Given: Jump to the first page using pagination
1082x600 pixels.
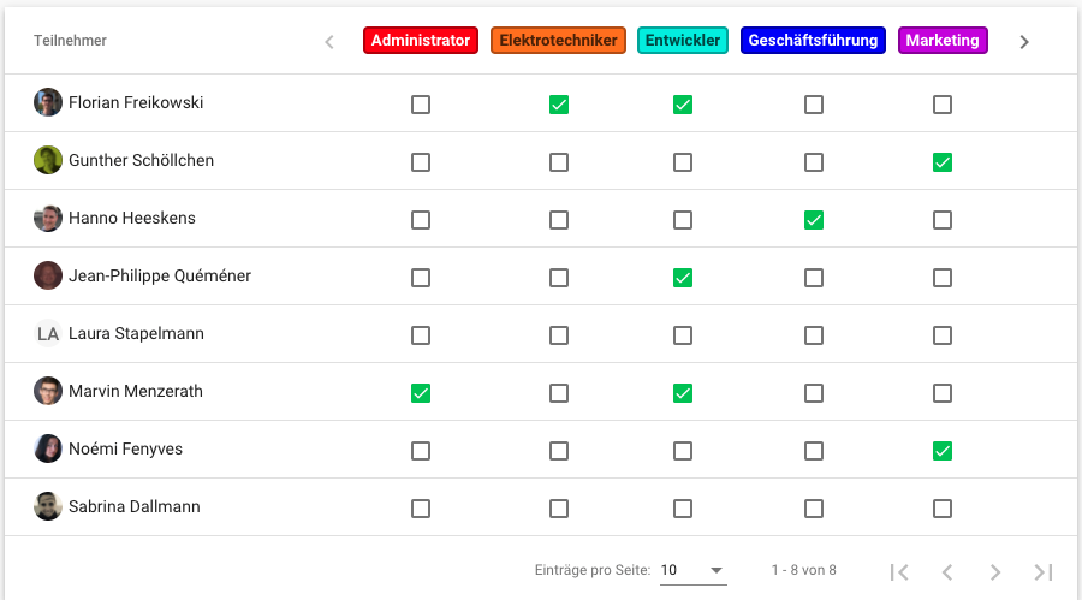Looking at the screenshot, I should tap(899, 571).
